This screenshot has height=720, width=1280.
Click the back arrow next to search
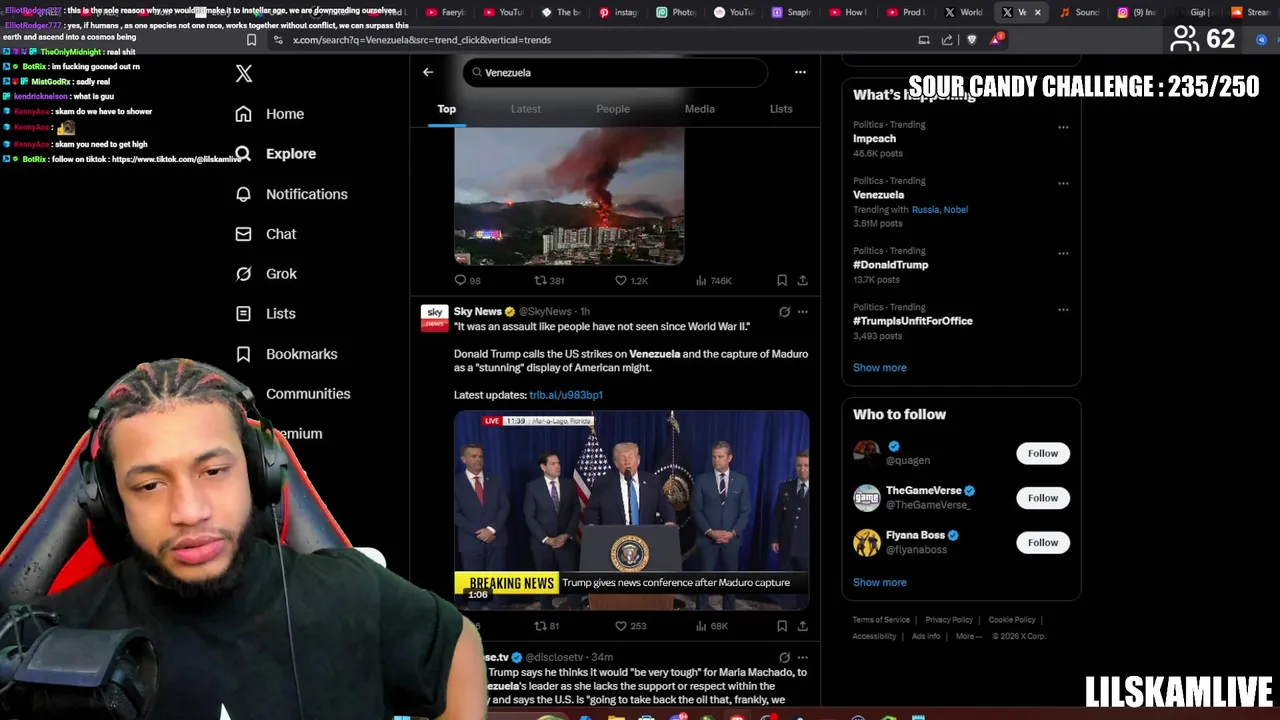(x=428, y=72)
